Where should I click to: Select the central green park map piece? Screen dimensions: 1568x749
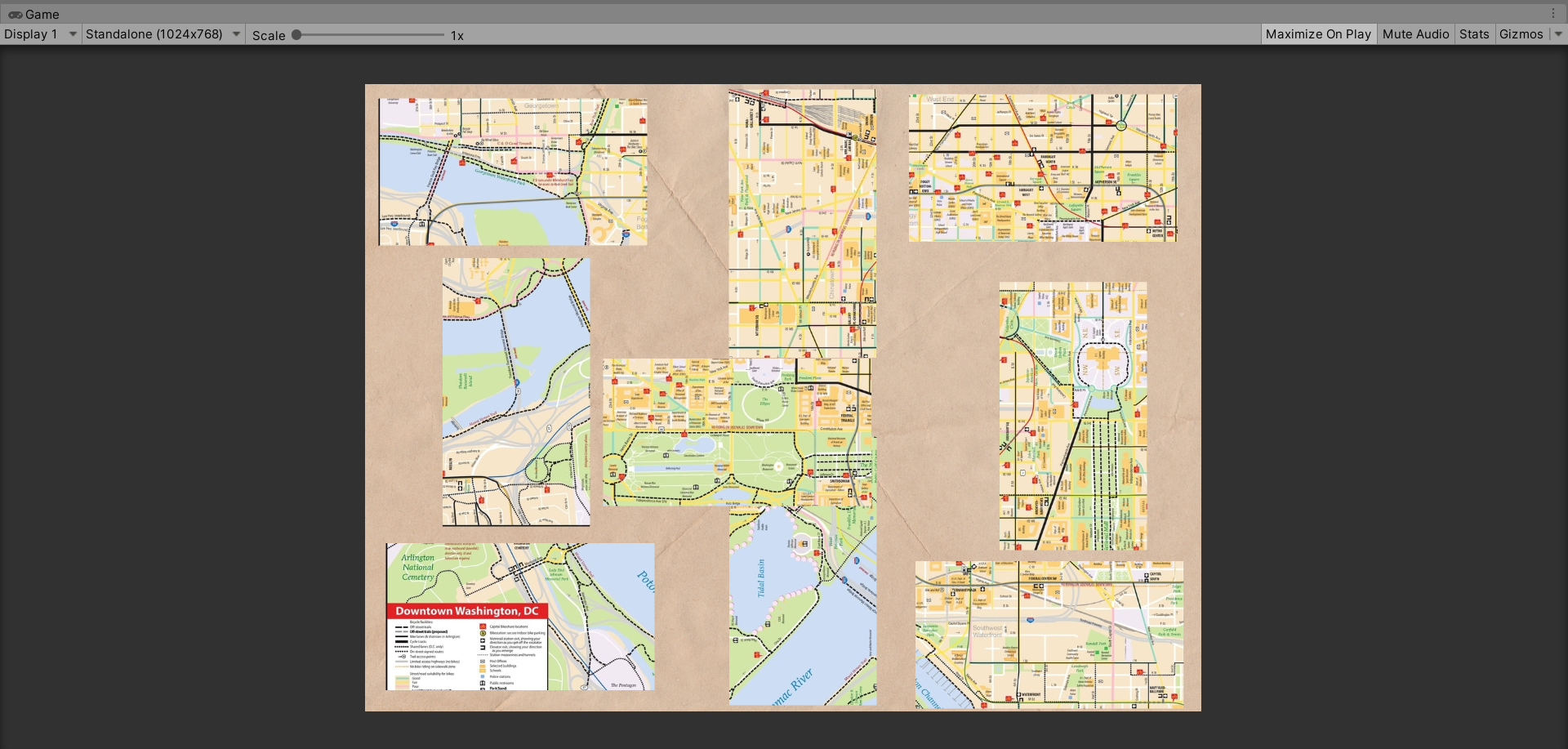[x=739, y=432]
